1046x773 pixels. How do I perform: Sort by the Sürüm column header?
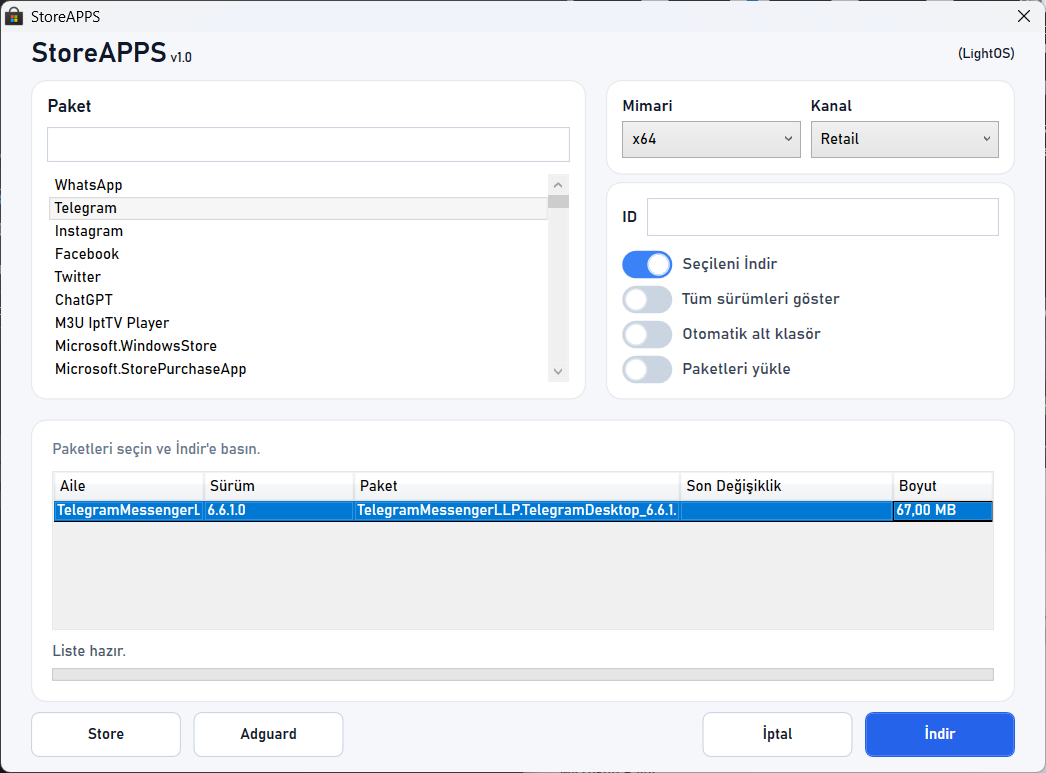tap(279, 486)
